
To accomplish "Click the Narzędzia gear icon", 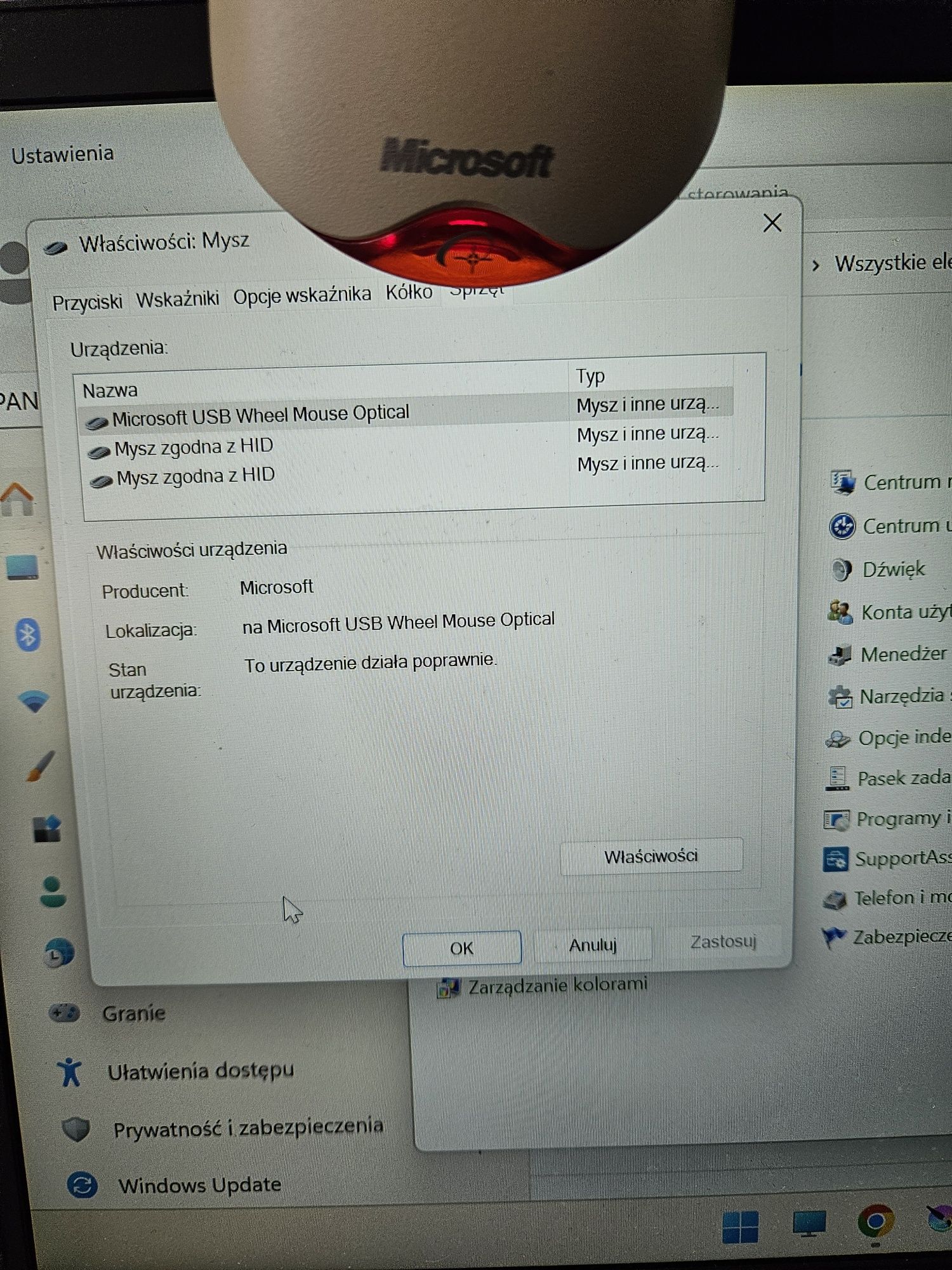I will (x=840, y=697).
